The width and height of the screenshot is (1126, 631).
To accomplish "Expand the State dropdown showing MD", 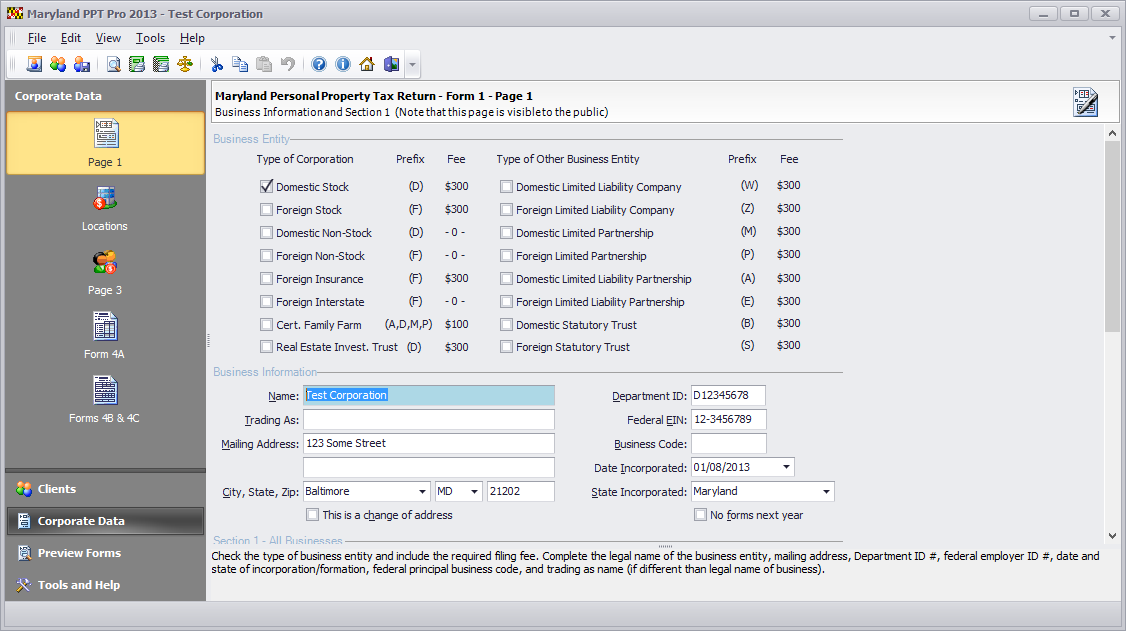I will click(x=474, y=492).
